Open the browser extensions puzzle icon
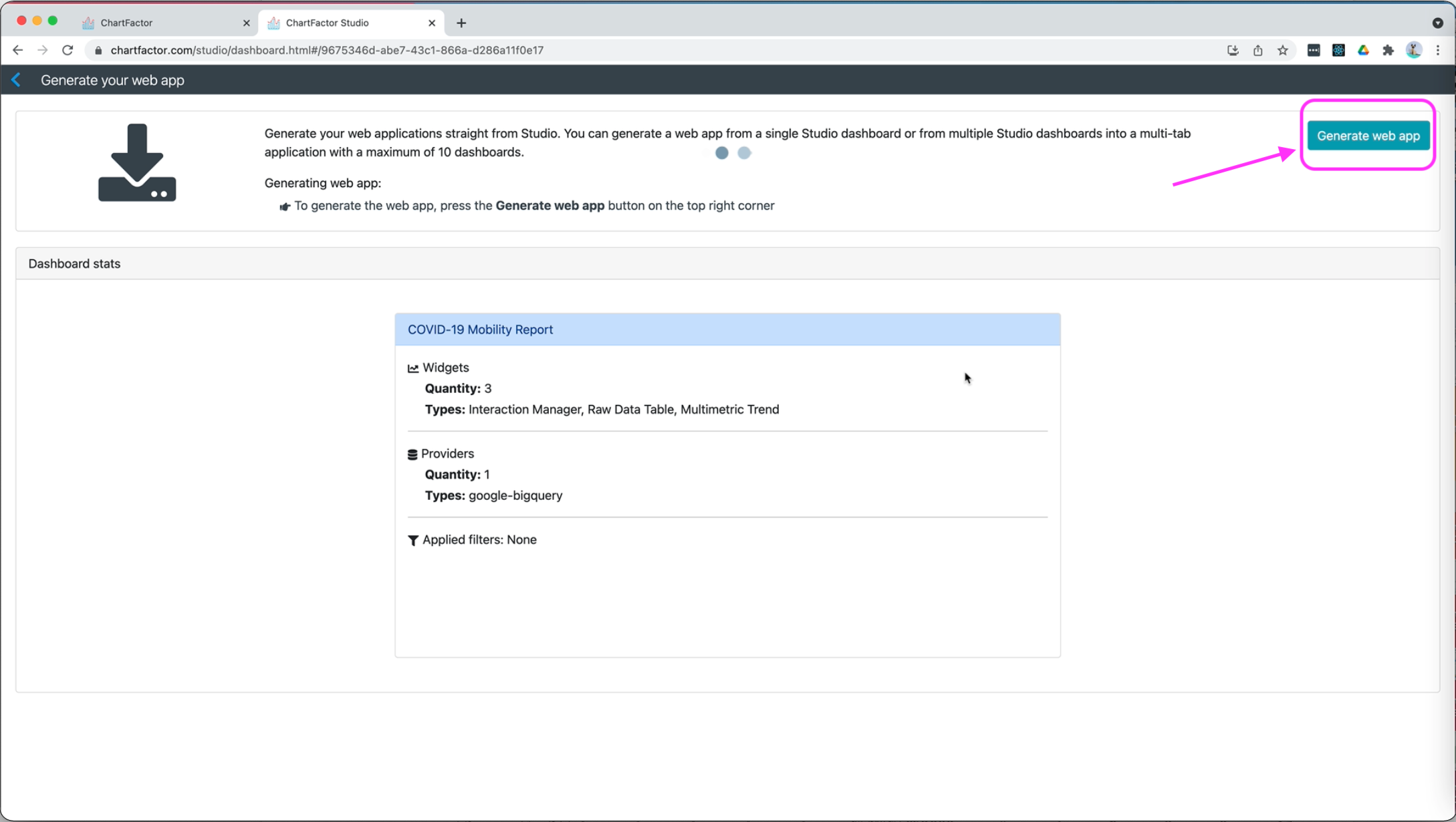The height and width of the screenshot is (822, 1456). pos(1388,50)
